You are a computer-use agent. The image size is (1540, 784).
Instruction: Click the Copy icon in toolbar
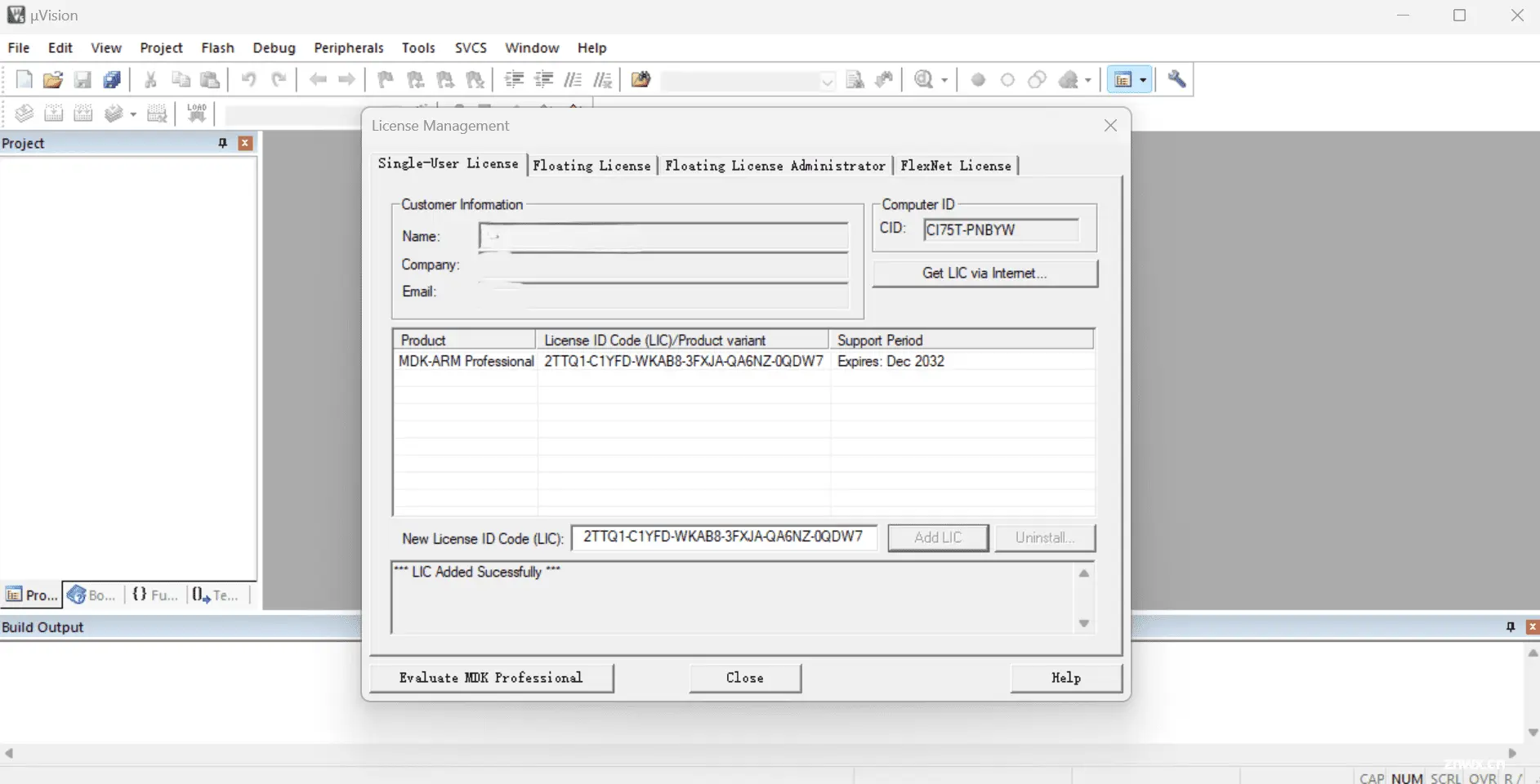tap(181, 79)
